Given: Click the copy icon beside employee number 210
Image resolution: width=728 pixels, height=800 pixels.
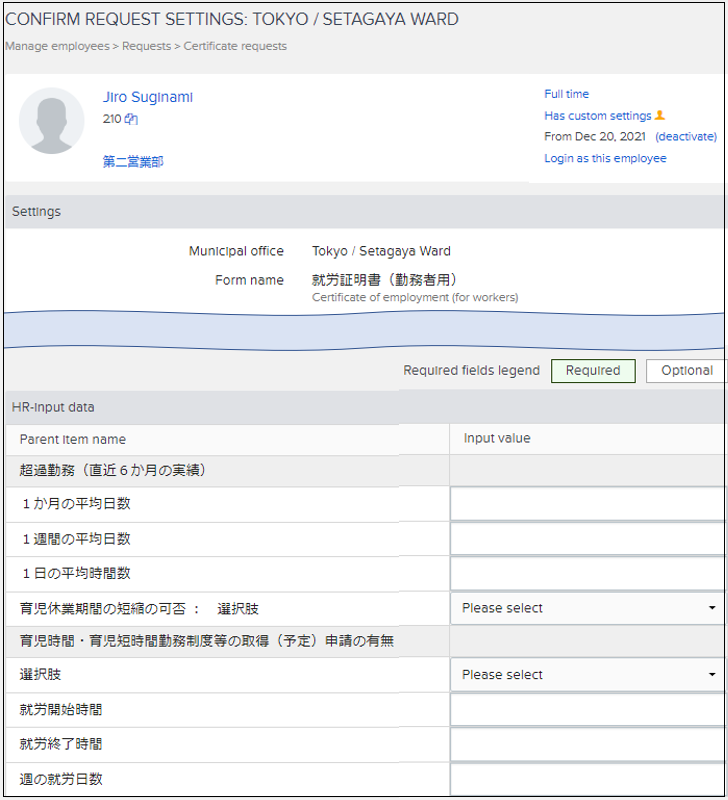Looking at the screenshot, I should click(131, 119).
